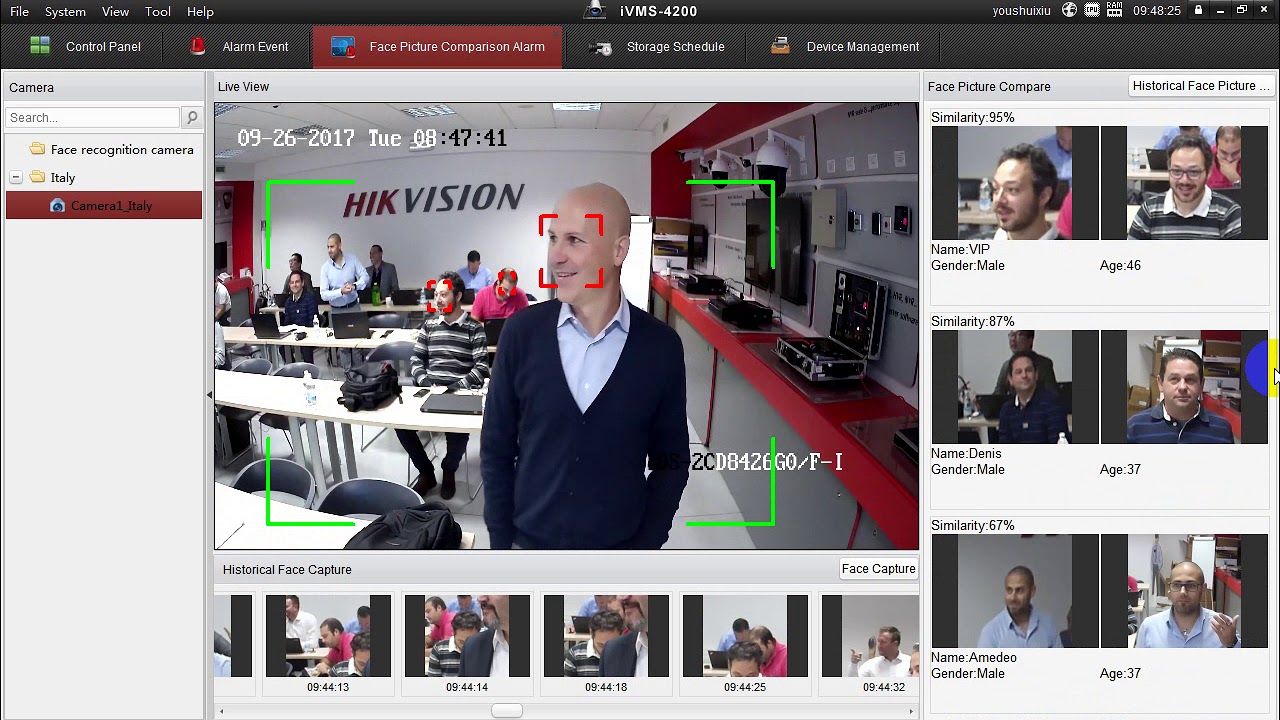Open Historical Face Picture records

click(x=1201, y=86)
